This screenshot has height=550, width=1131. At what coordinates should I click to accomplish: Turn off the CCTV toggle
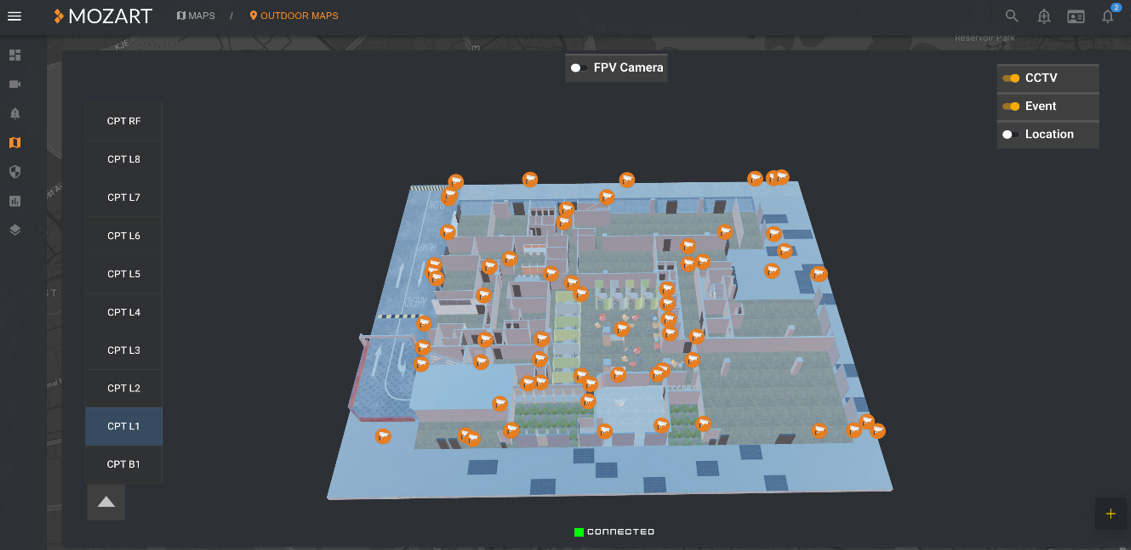click(x=1011, y=78)
